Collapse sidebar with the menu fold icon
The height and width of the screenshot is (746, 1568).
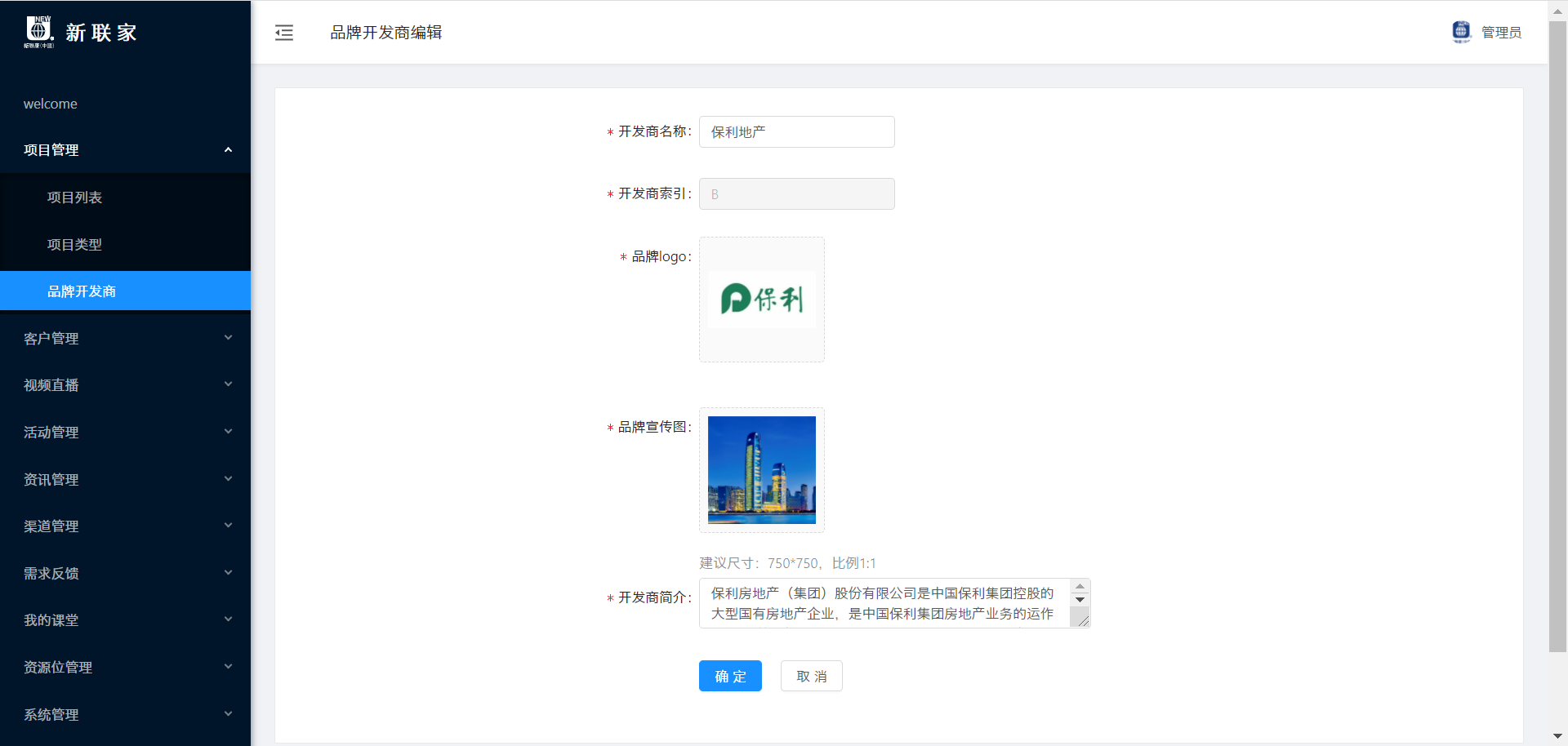pyautogui.click(x=284, y=33)
